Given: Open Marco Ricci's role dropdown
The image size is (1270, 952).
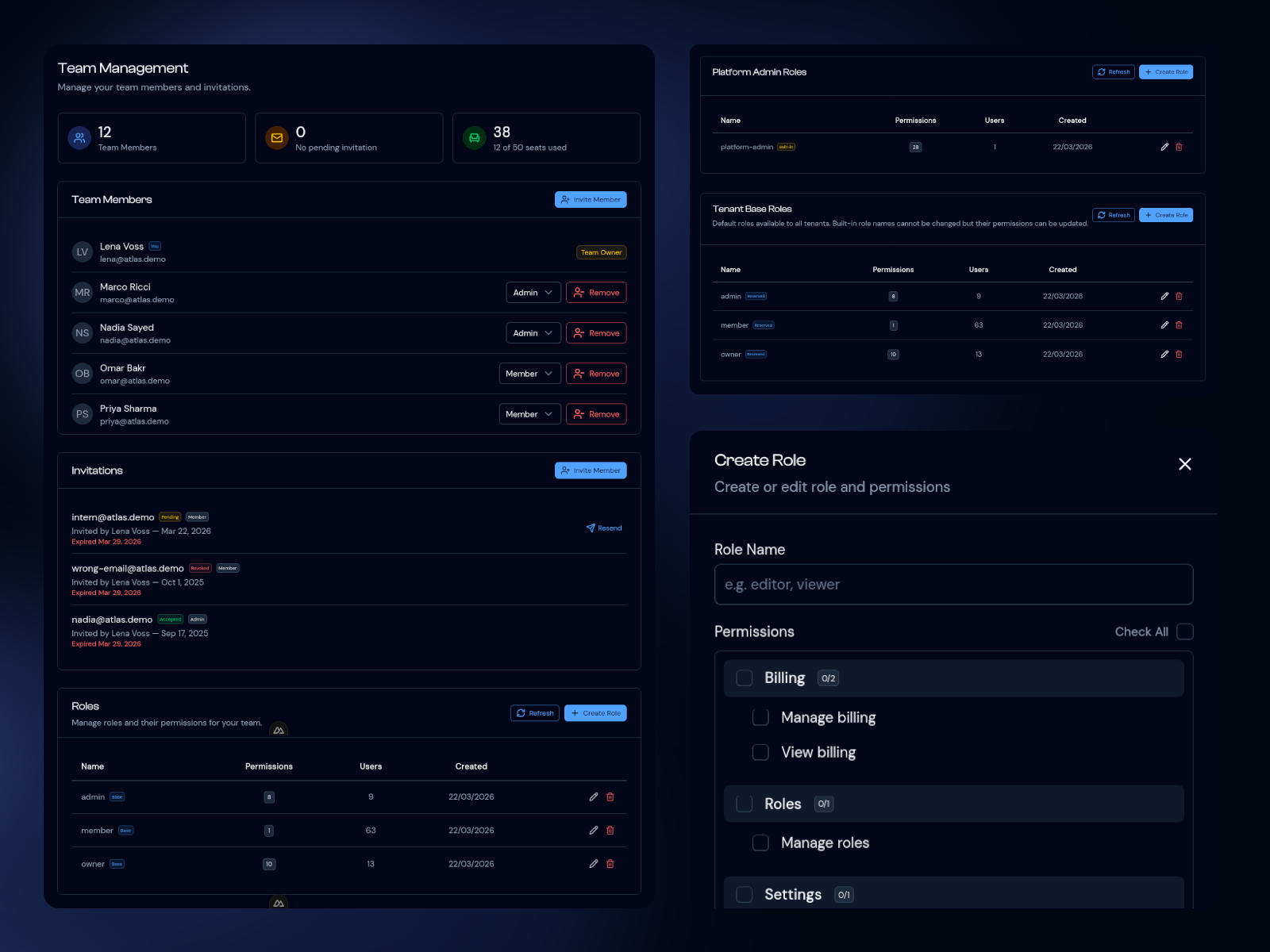Looking at the screenshot, I should (533, 293).
